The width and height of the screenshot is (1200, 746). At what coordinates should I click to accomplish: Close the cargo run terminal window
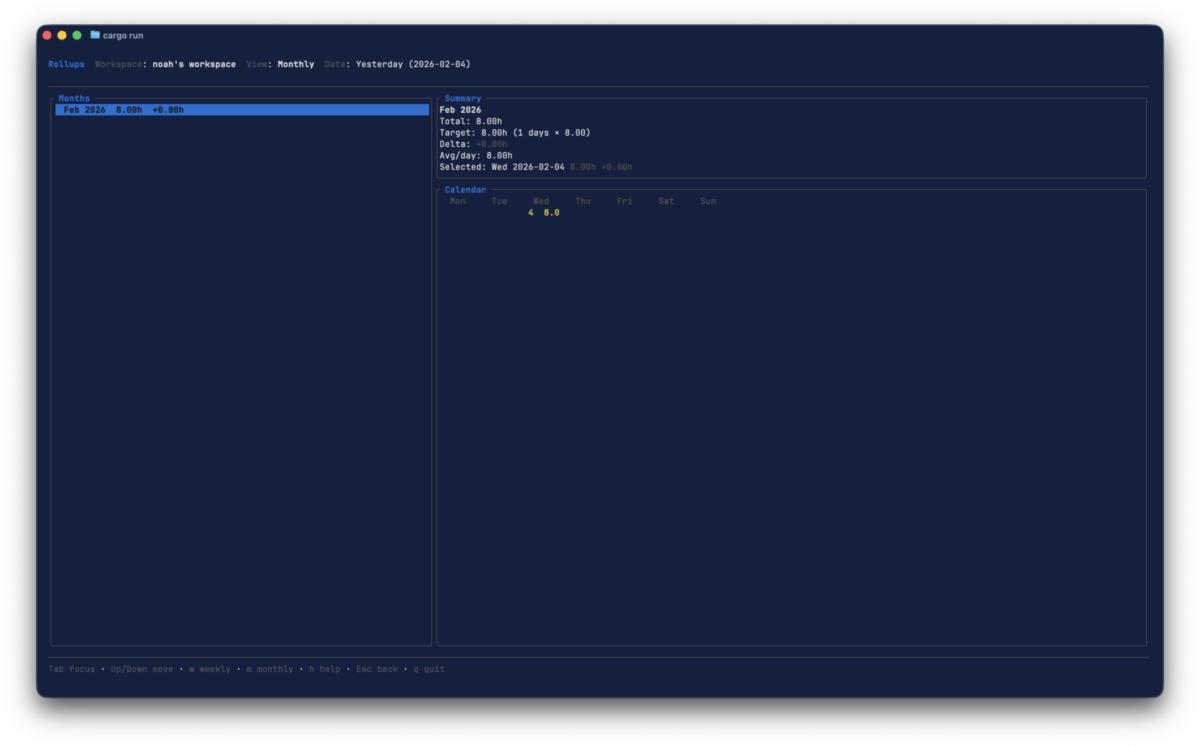coord(47,35)
